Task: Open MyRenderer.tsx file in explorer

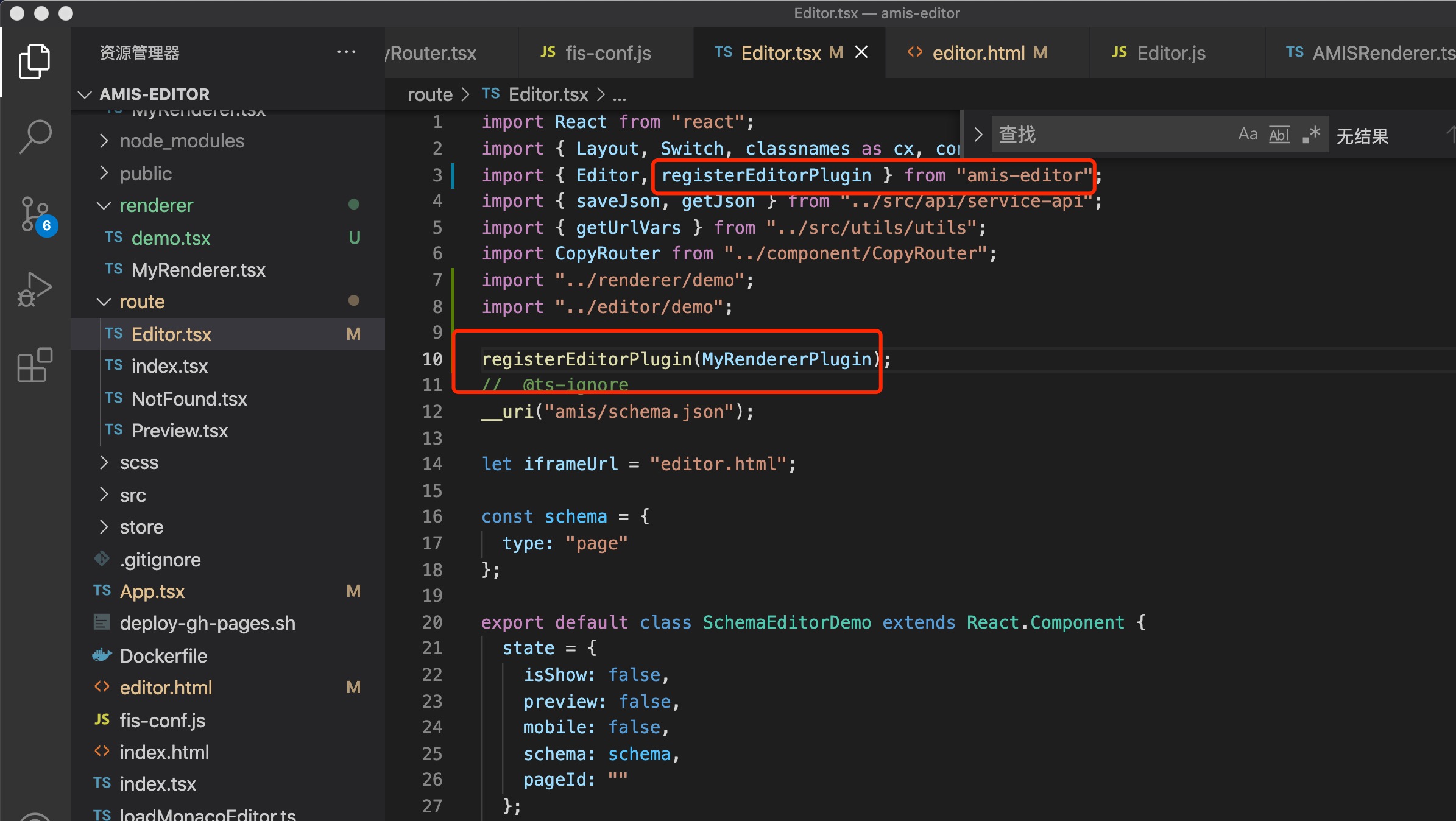Action: coord(228,270)
